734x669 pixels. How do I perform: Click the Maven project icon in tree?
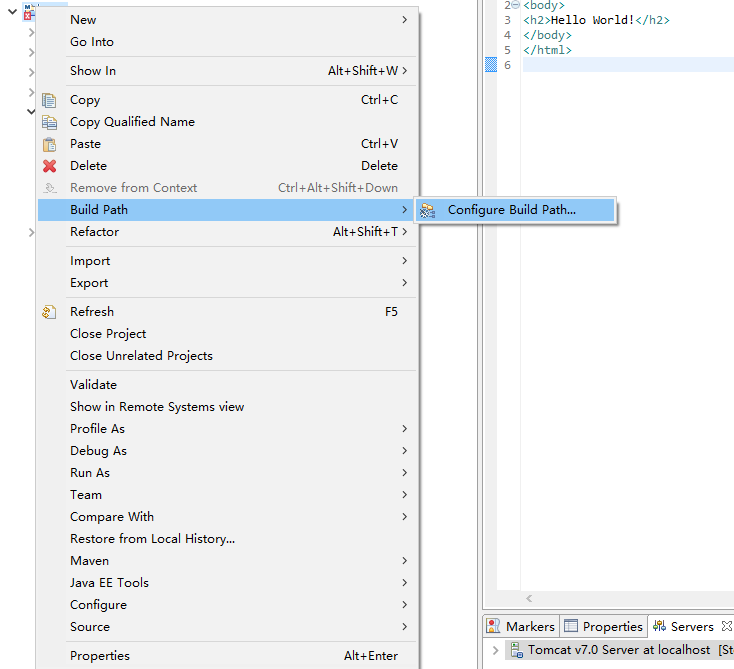(29, 12)
